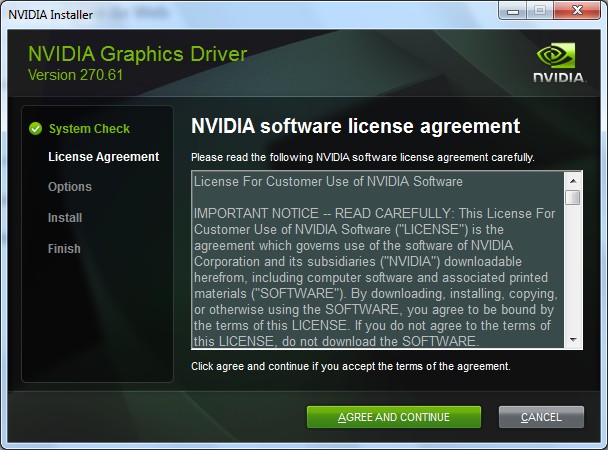Image resolution: width=608 pixels, height=450 pixels.
Task: Select the System Check step label
Action: tap(89, 129)
